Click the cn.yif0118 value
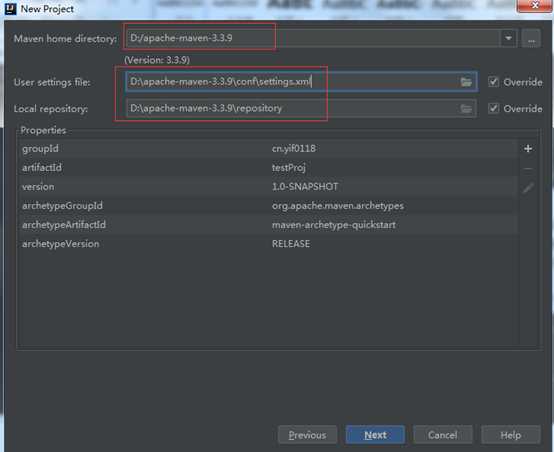The height and width of the screenshot is (452, 554). tap(294, 148)
